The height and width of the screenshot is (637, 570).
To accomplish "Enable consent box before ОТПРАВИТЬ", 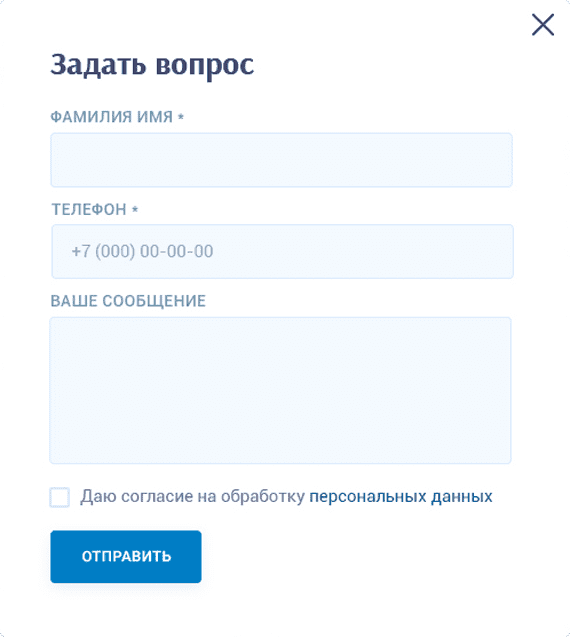I will coord(60,497).
